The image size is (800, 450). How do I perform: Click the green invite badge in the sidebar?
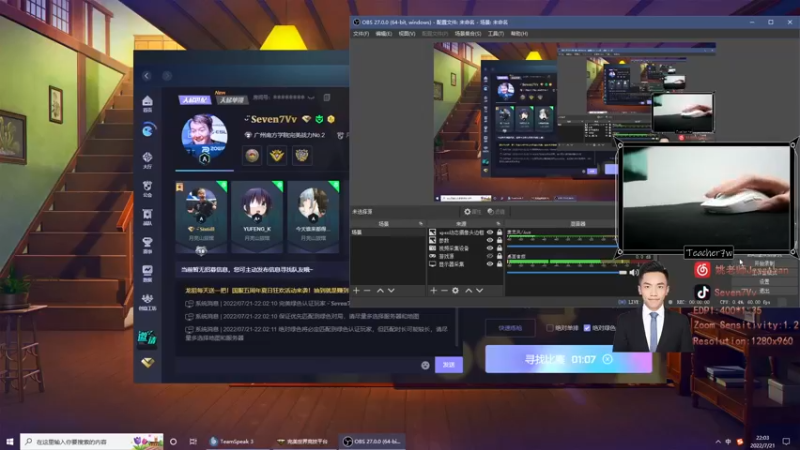(147, 337)
